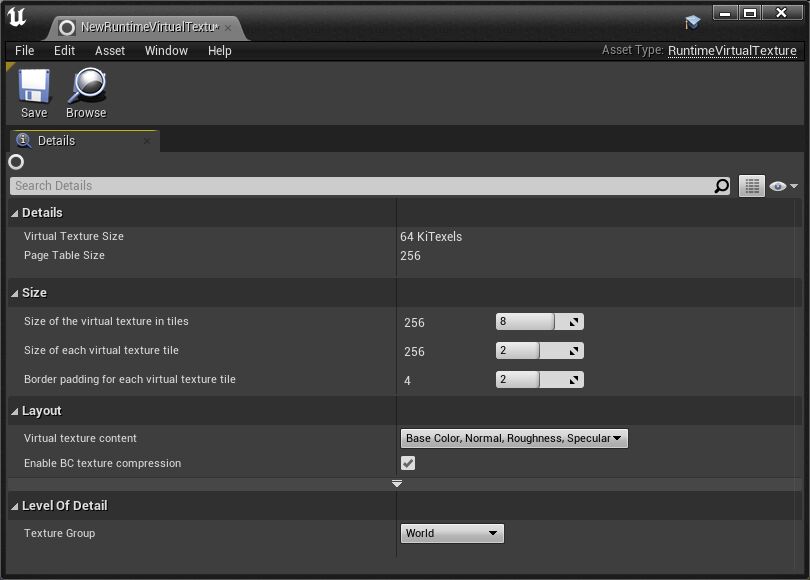This screenshot has width=810, height=580.
Task: Click the Browse magnifier icon
Action: pyautogui.click(x=86, y=86)
